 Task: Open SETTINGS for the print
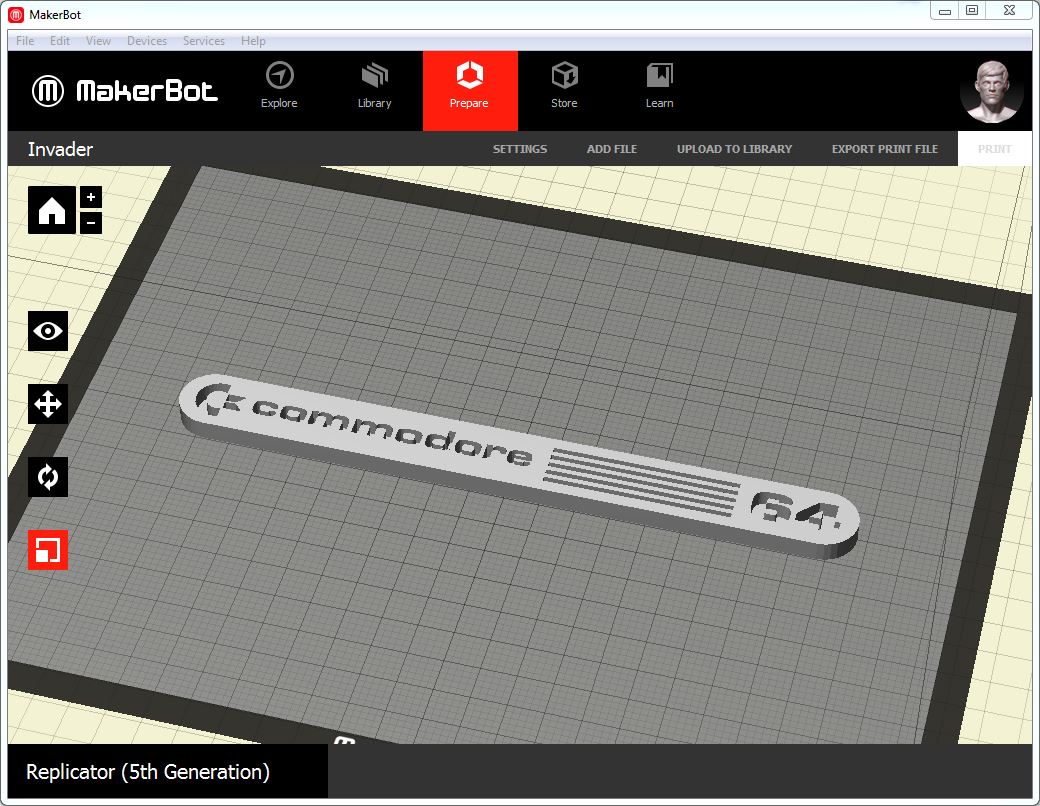click(520, 149)
